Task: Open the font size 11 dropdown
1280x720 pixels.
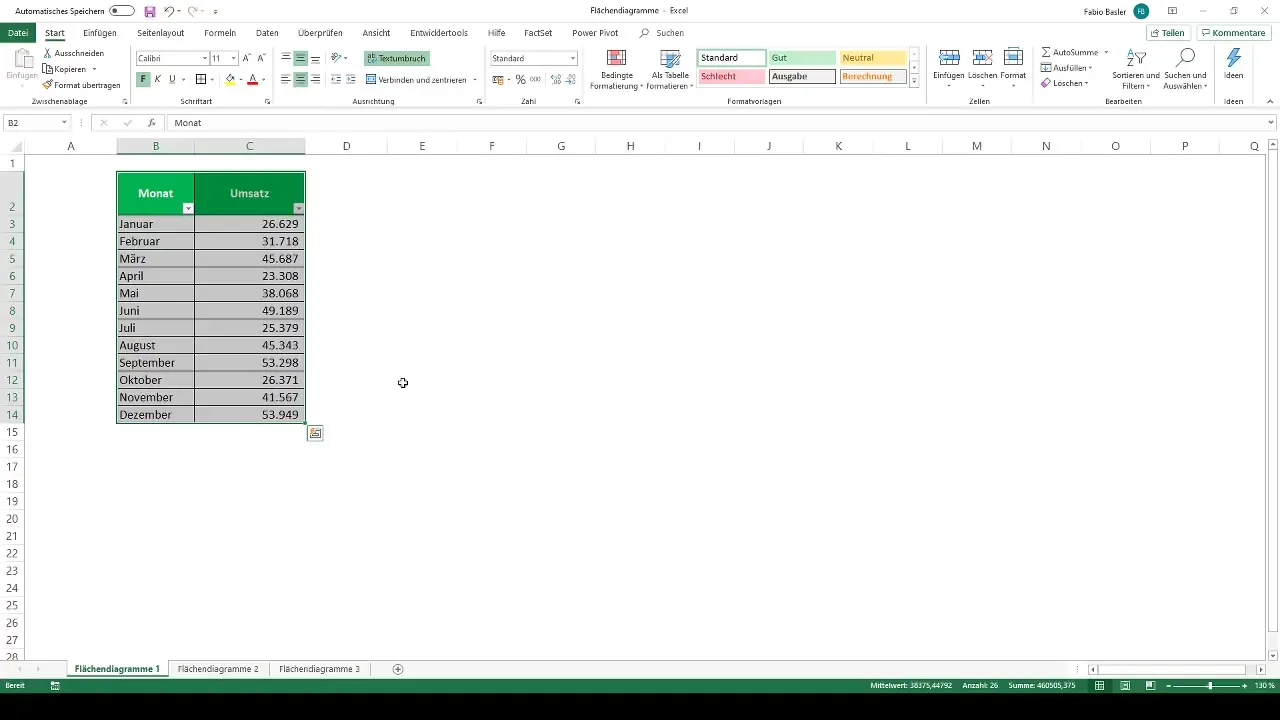Action: coord(234,59)
